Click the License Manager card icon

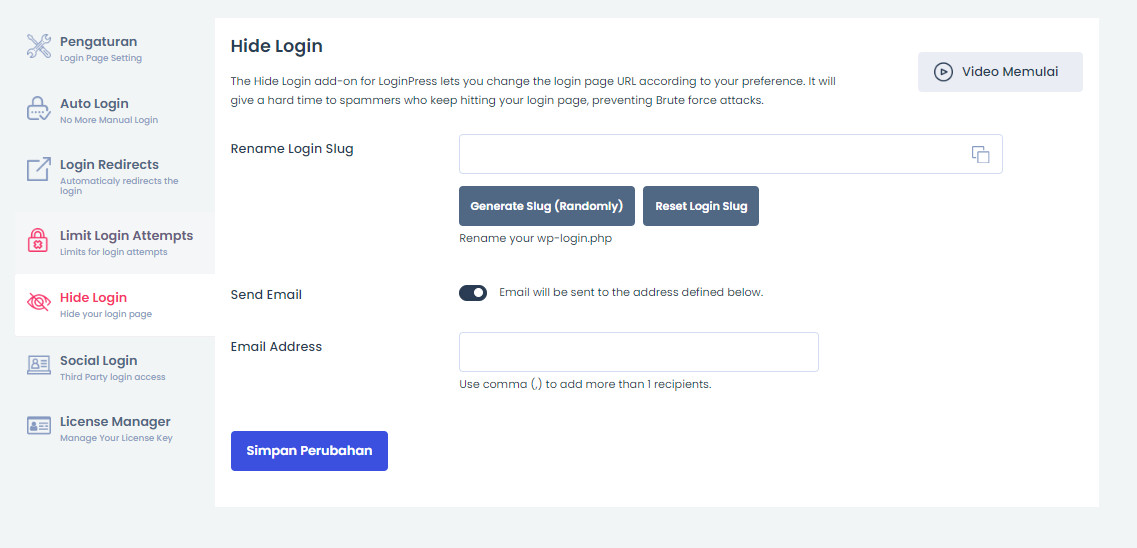(x=38, y=426)
